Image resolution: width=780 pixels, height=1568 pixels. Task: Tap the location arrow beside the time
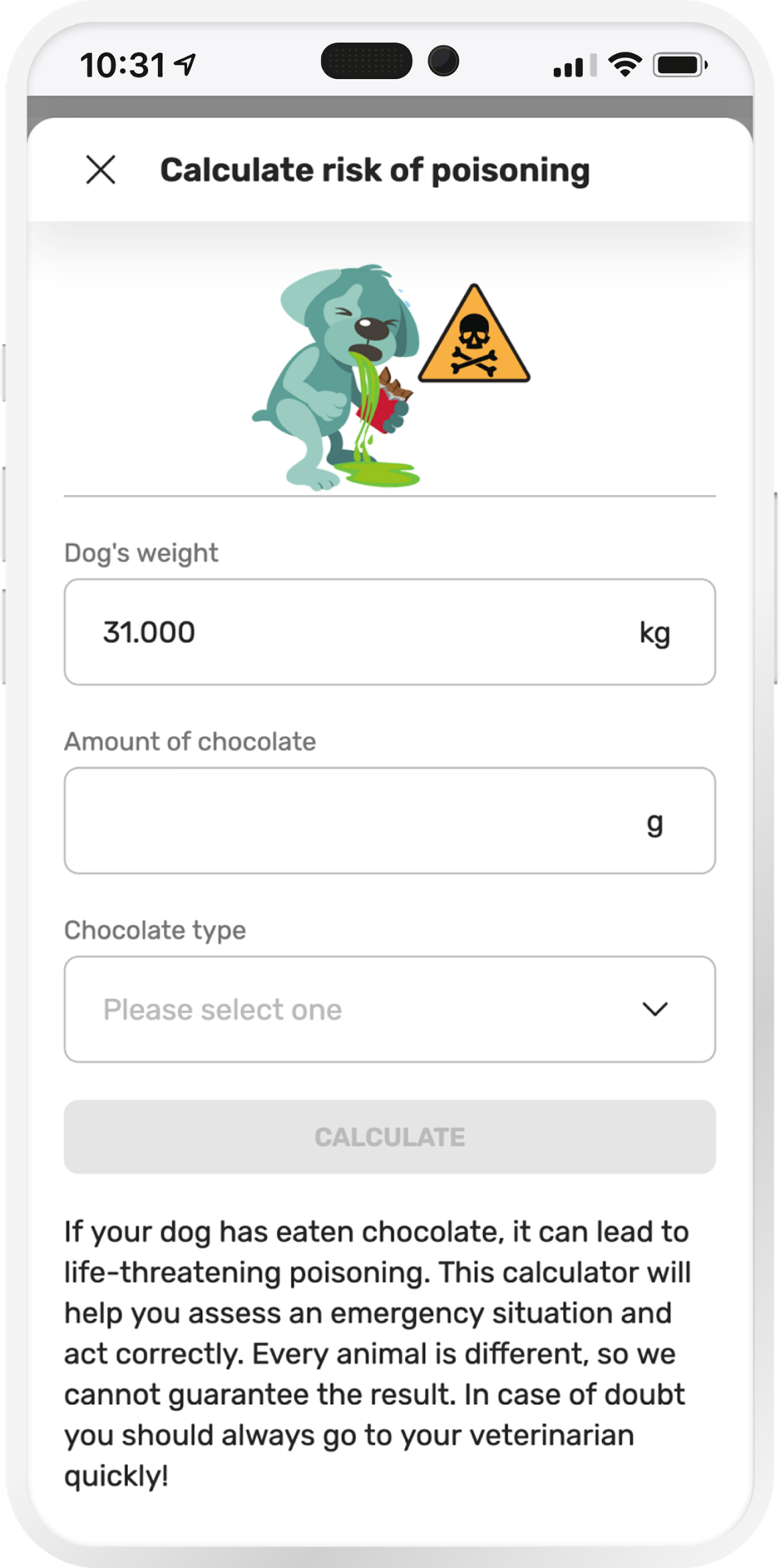pos(186,65)
